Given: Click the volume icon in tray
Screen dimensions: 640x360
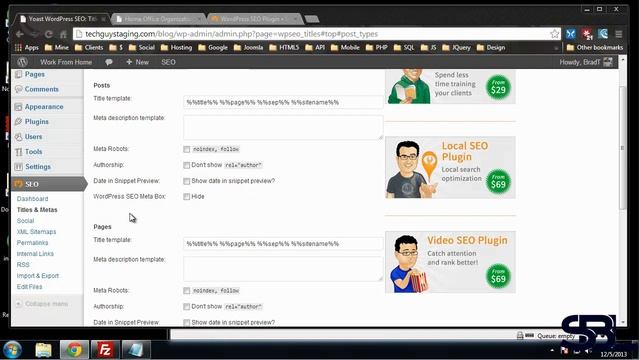Looking at the screenshot, I should tap(588, 351).
